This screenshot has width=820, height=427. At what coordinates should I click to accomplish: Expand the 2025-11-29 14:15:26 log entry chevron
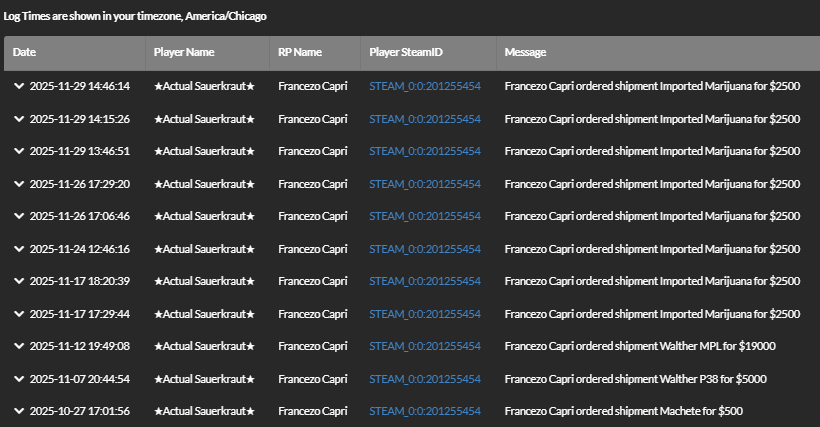point(19,119)
